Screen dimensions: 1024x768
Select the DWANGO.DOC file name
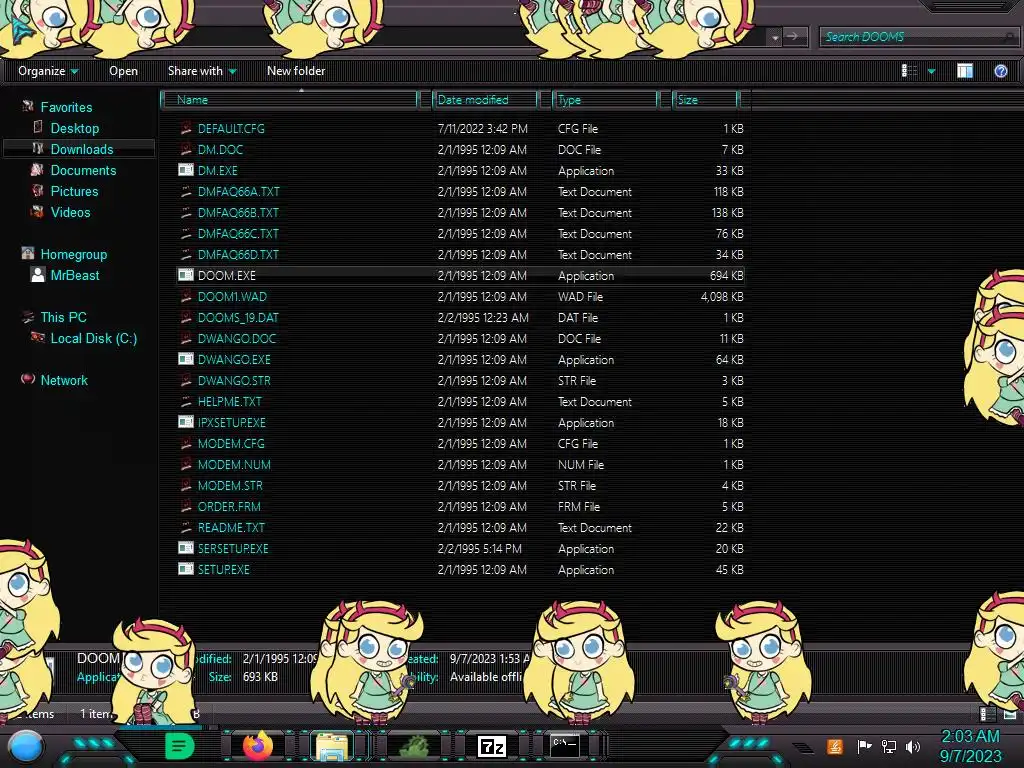[x=236, y=338]
